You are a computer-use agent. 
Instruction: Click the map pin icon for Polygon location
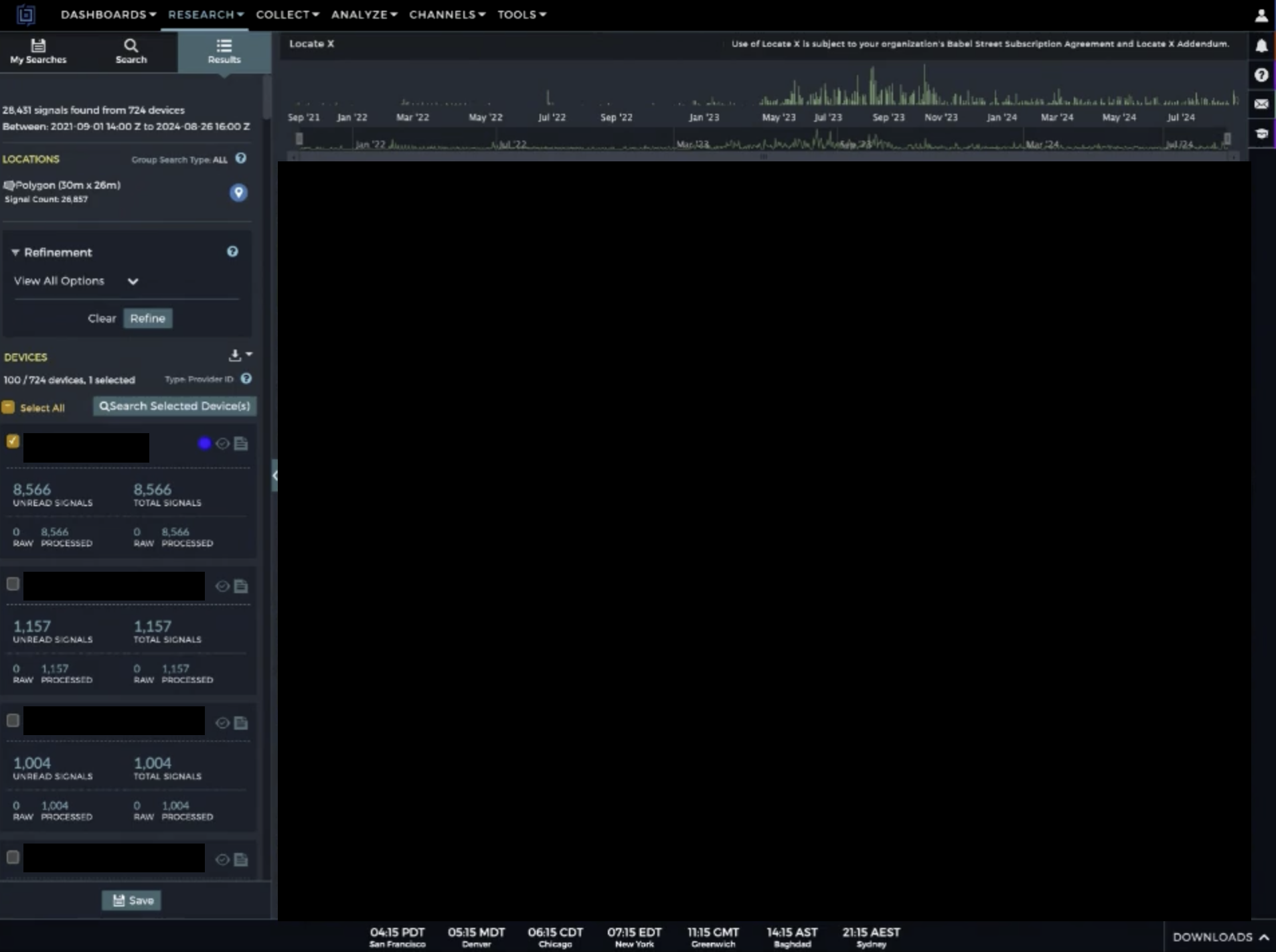click(238, 193)
